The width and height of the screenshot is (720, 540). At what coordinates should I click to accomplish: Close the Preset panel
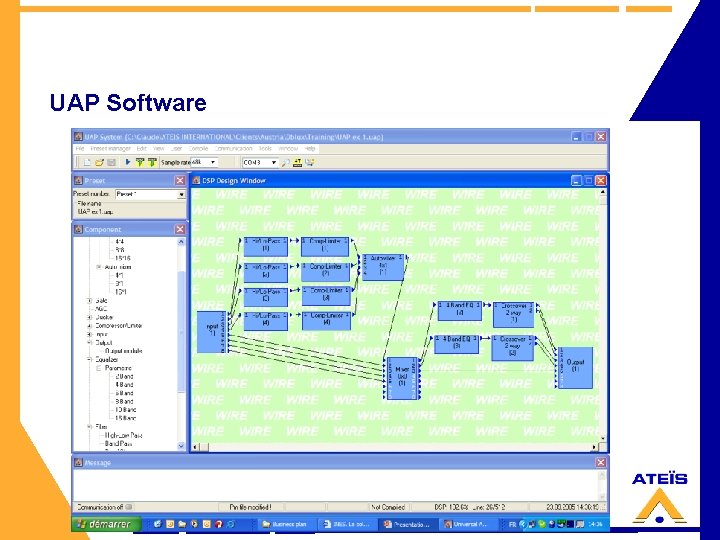[x=180, y=180]
